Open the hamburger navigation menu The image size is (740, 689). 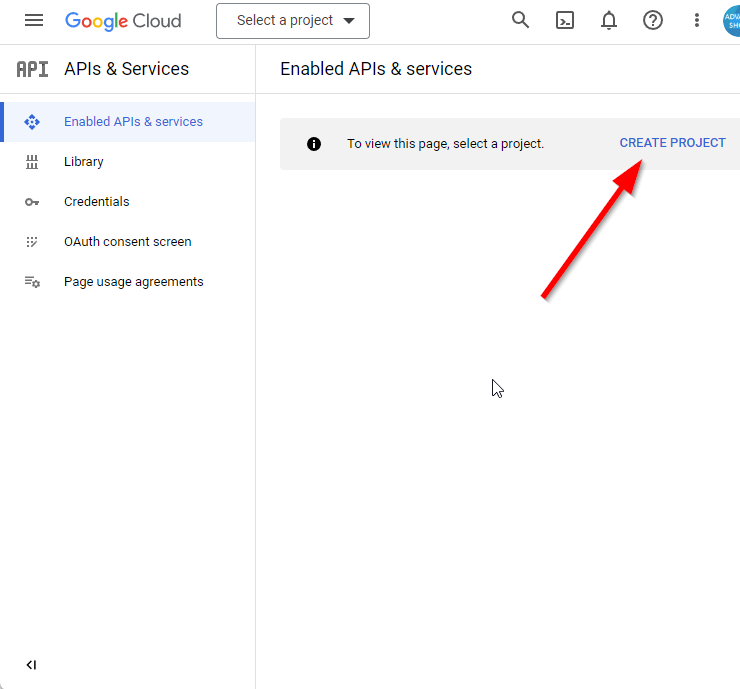pyautogui.click(x=34, y=20)
